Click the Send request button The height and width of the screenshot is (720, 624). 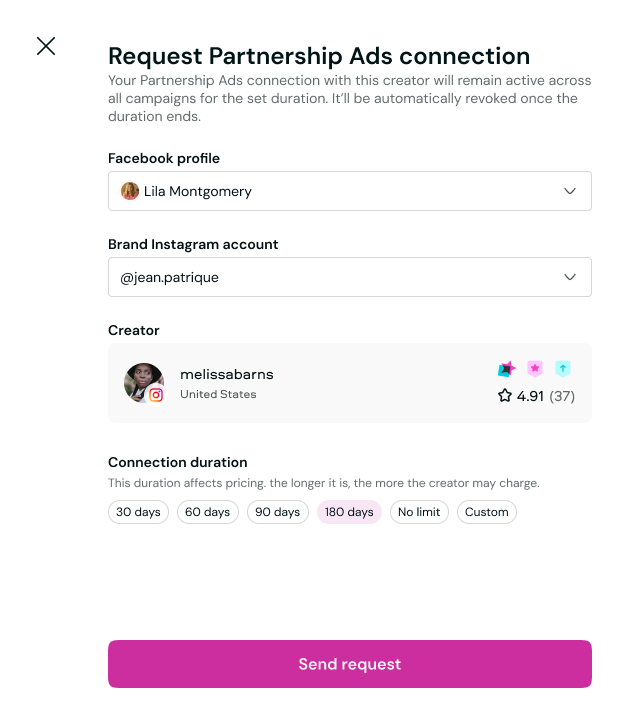pyautogui.click(x=350, y=664)
